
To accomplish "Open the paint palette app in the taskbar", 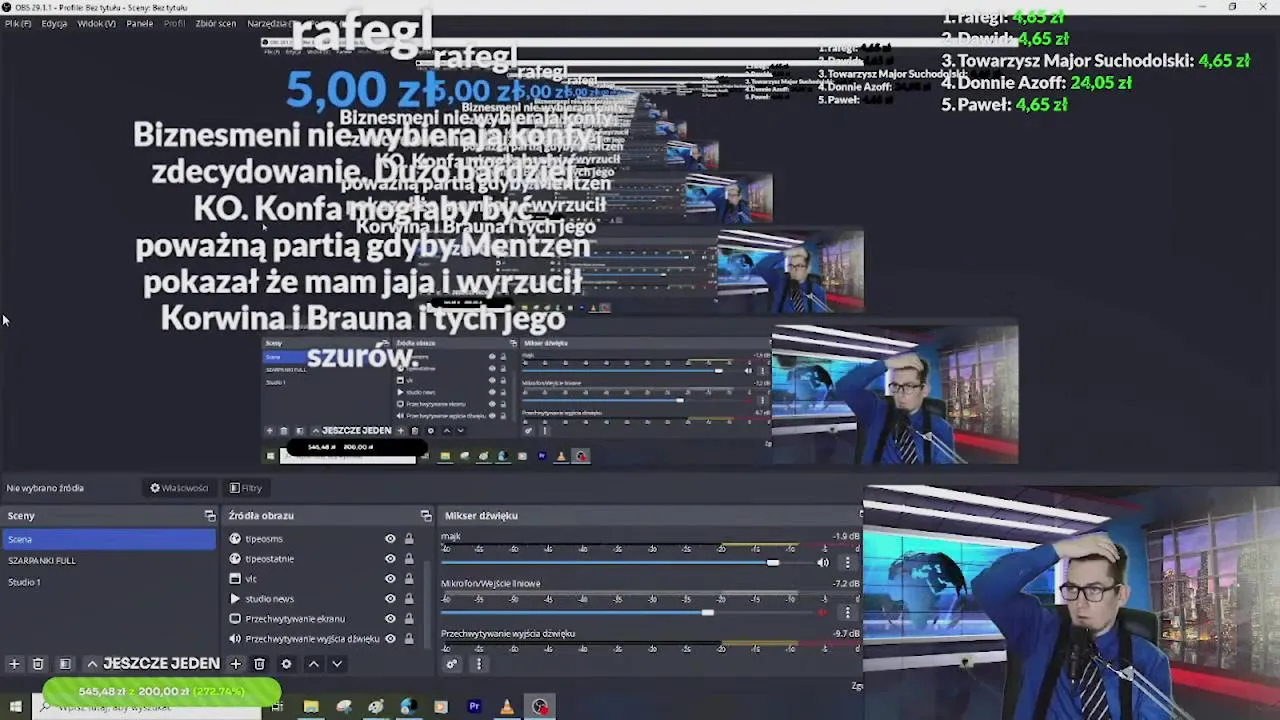I will click(375, 707).
